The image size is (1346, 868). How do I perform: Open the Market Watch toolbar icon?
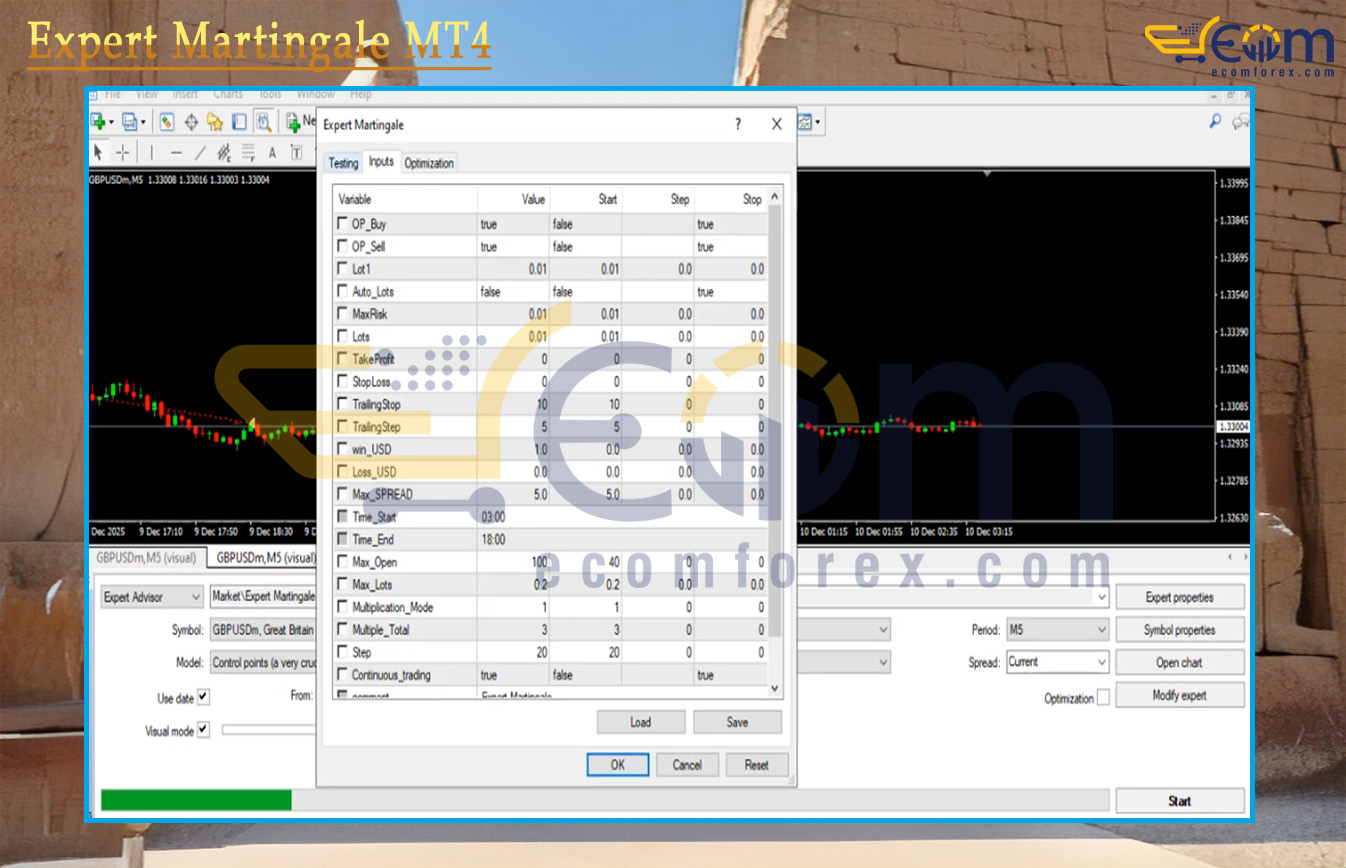point(167,122)
